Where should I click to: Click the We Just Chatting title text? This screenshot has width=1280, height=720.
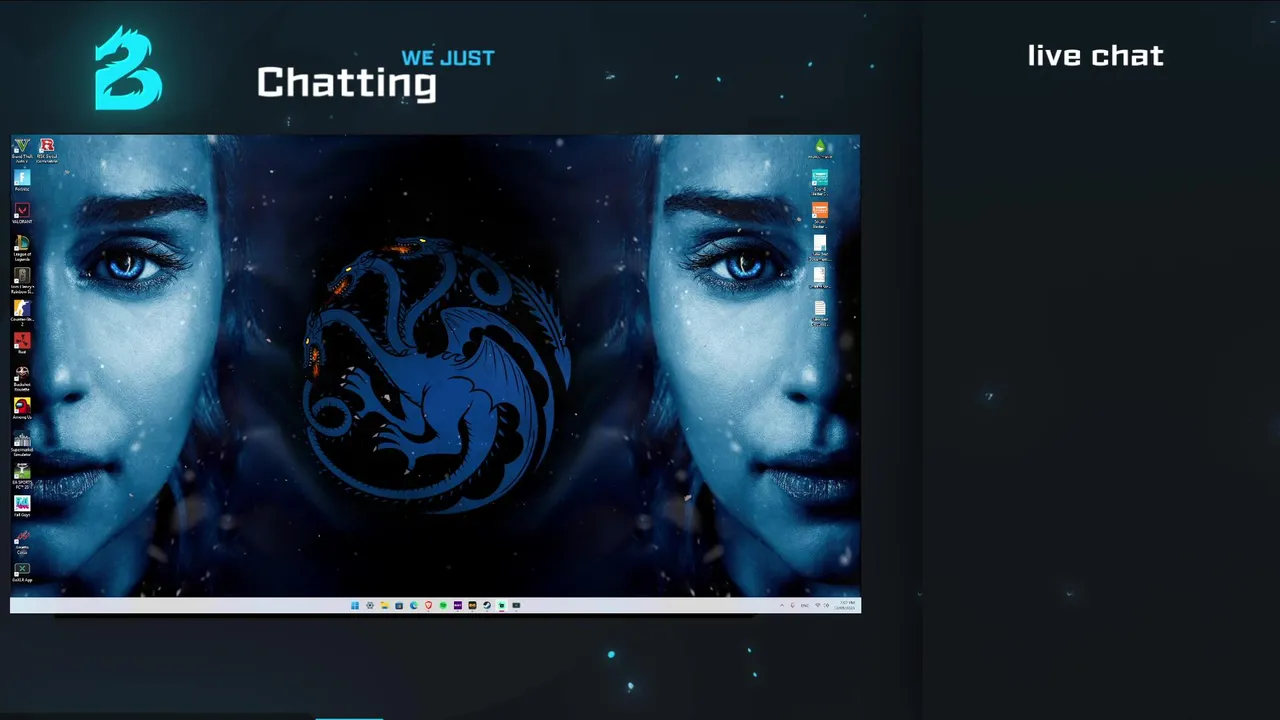(x=375, y=75)
